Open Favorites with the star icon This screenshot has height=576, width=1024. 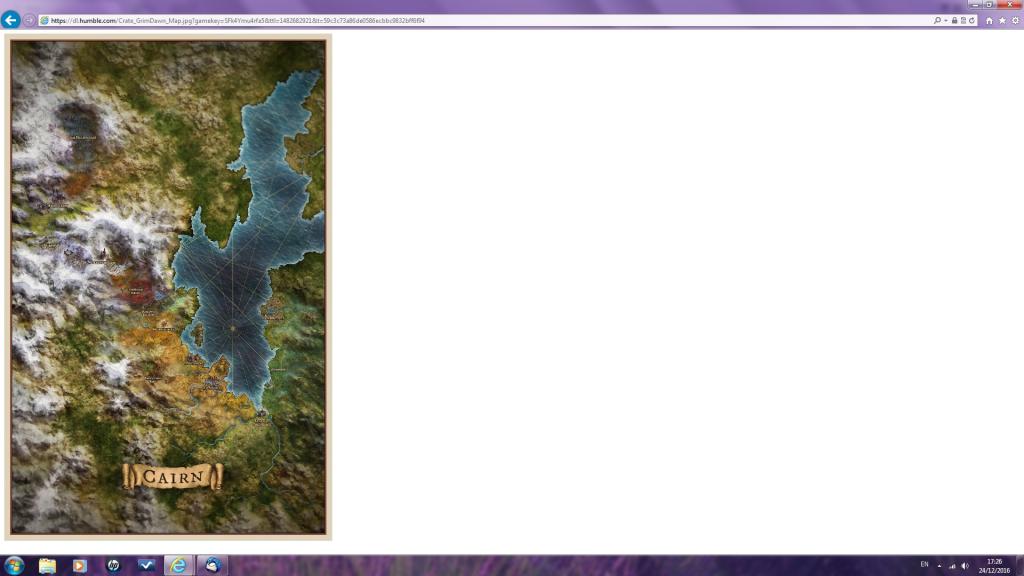(x=1002, y=20)
